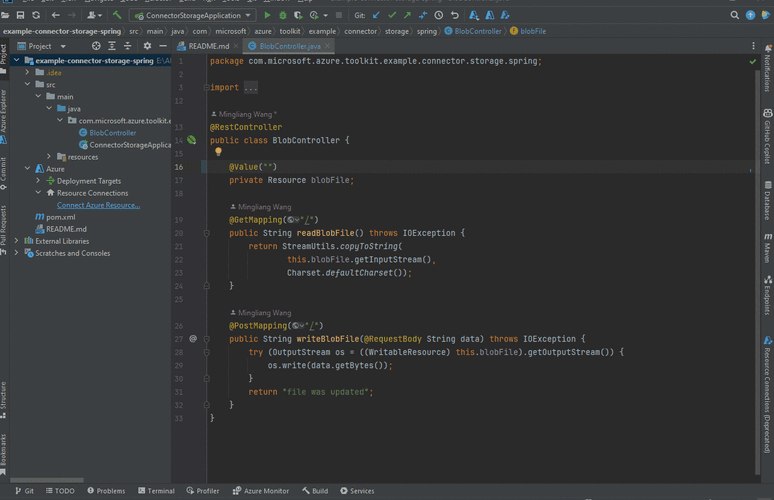Run ConnectorStorageApplication with the green play icon
This screenshot has height=500, width=774.
267,15
